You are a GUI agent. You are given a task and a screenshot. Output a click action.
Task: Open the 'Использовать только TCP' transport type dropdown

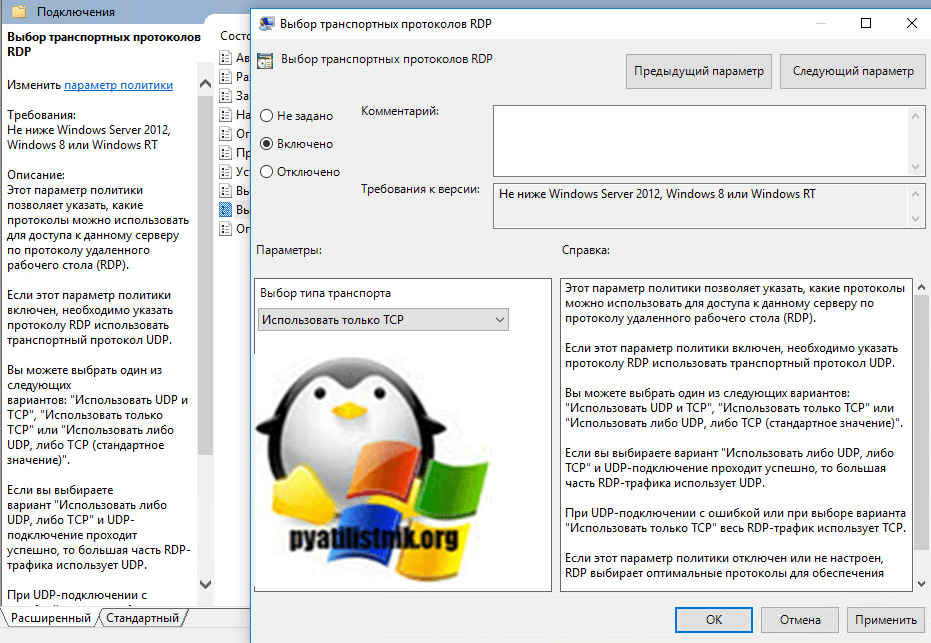384,319
